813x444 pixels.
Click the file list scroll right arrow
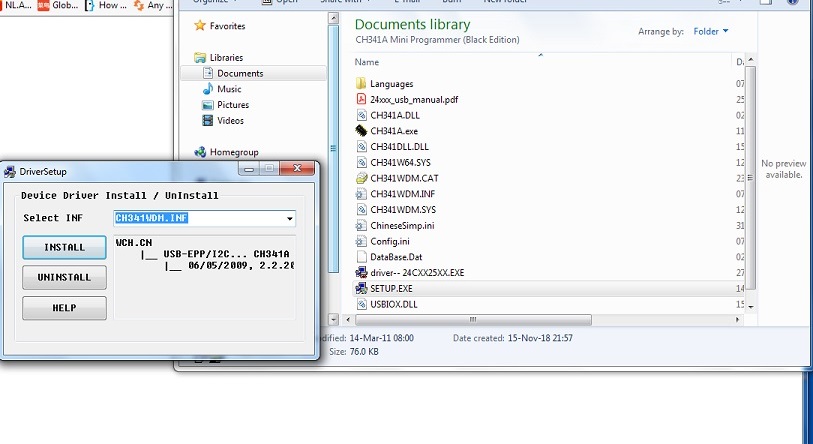tap(737, 320)
